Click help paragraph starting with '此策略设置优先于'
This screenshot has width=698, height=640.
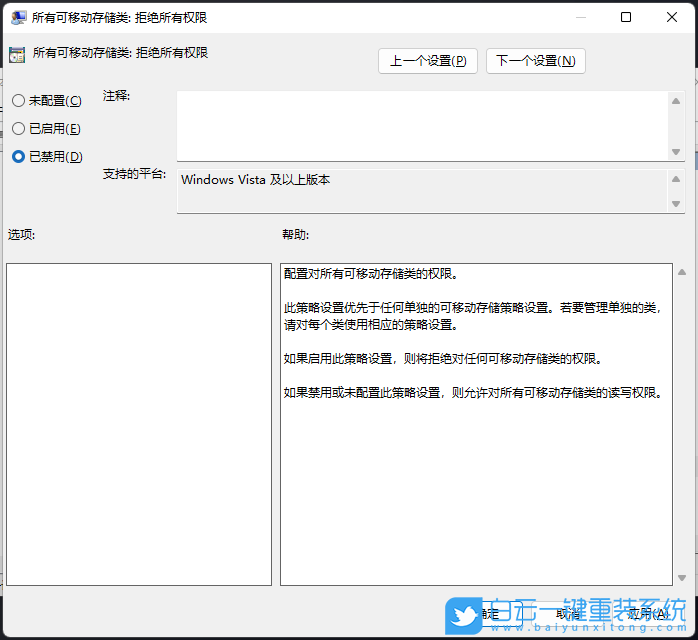(474, 316)
